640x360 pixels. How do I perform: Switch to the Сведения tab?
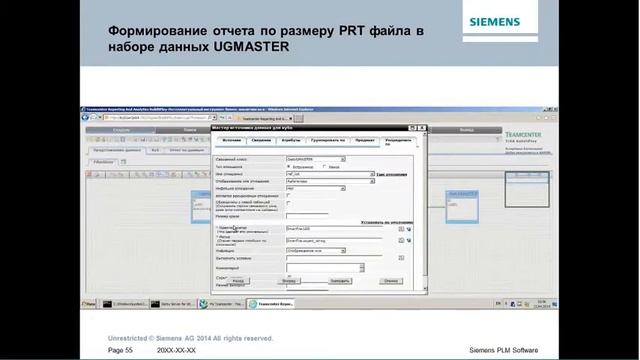point(261,140)
